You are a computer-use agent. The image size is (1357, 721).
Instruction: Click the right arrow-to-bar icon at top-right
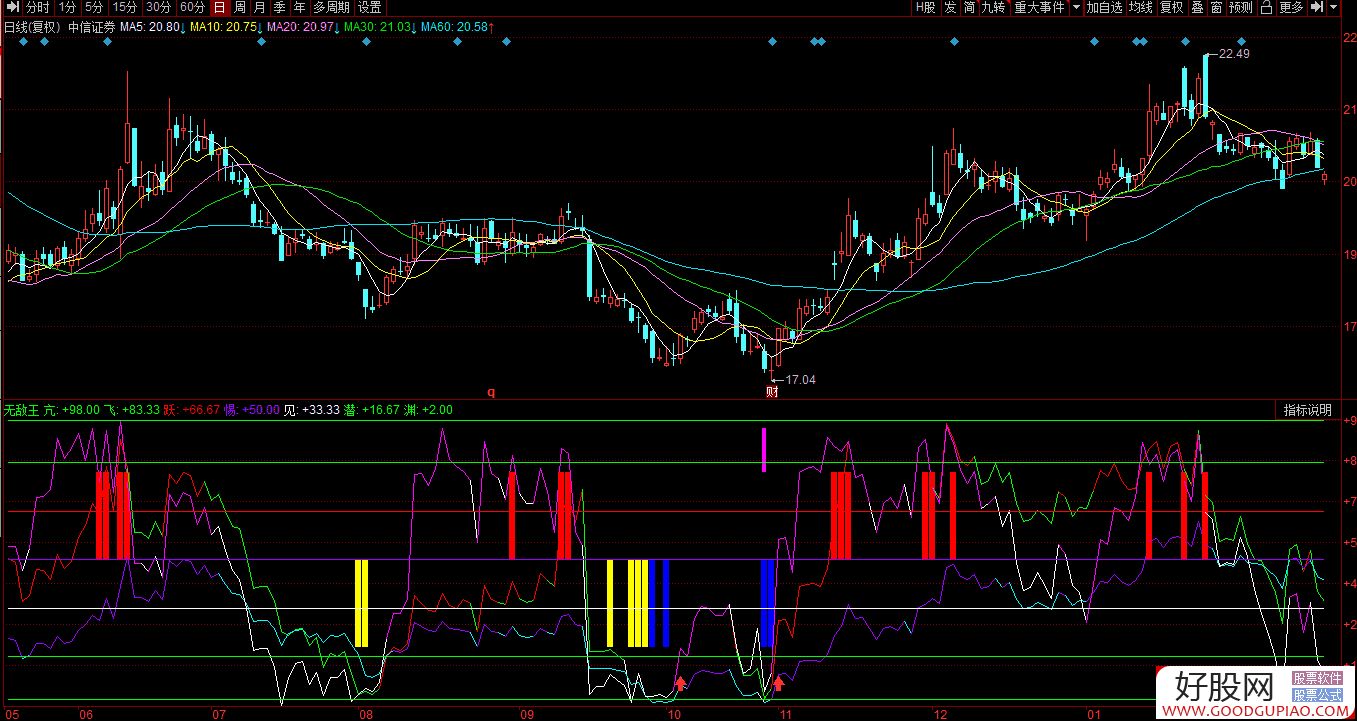pos(1317,8)
